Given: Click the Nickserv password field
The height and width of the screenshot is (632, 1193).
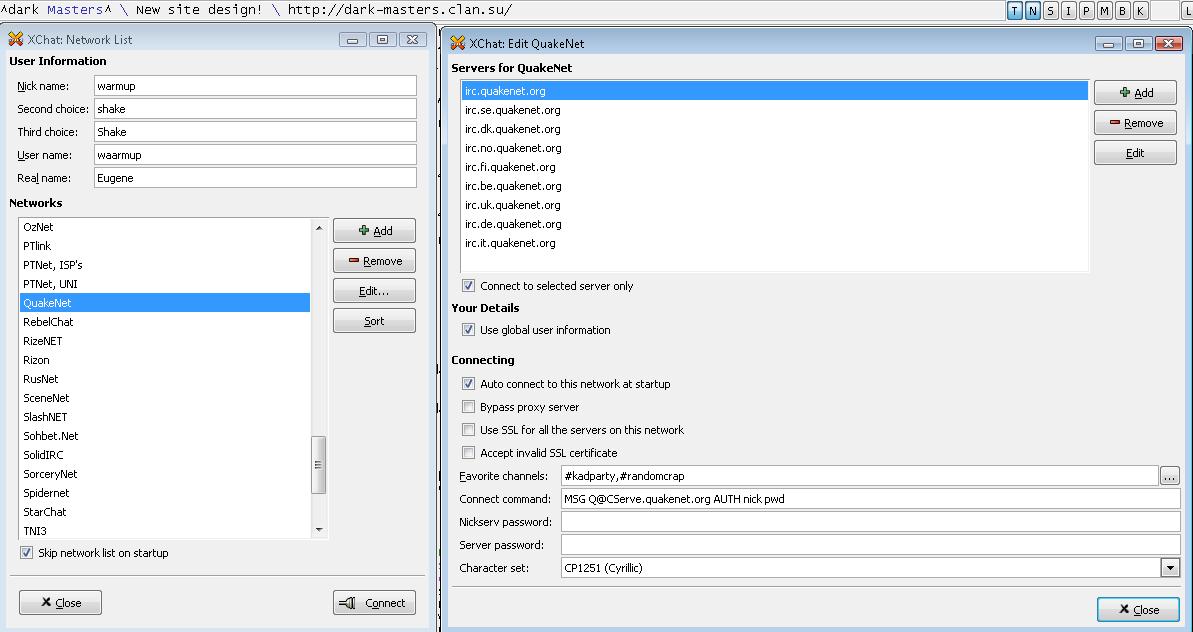Looking at the screenshot, I should (870, 522).
